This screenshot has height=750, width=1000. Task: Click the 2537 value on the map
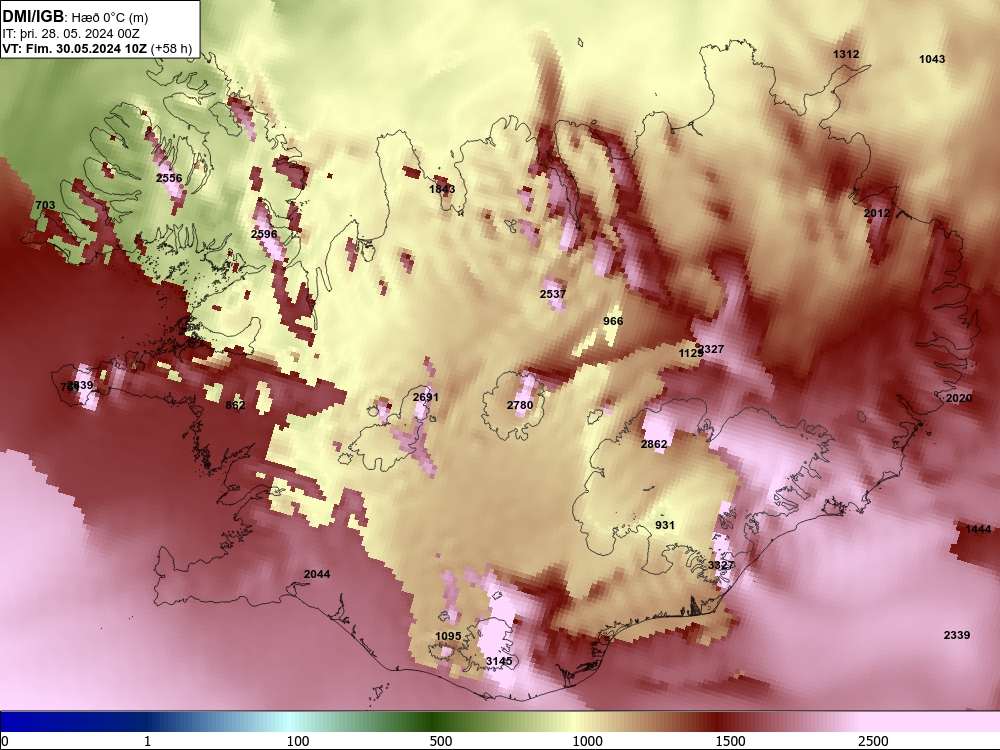(x=552, y=294)
